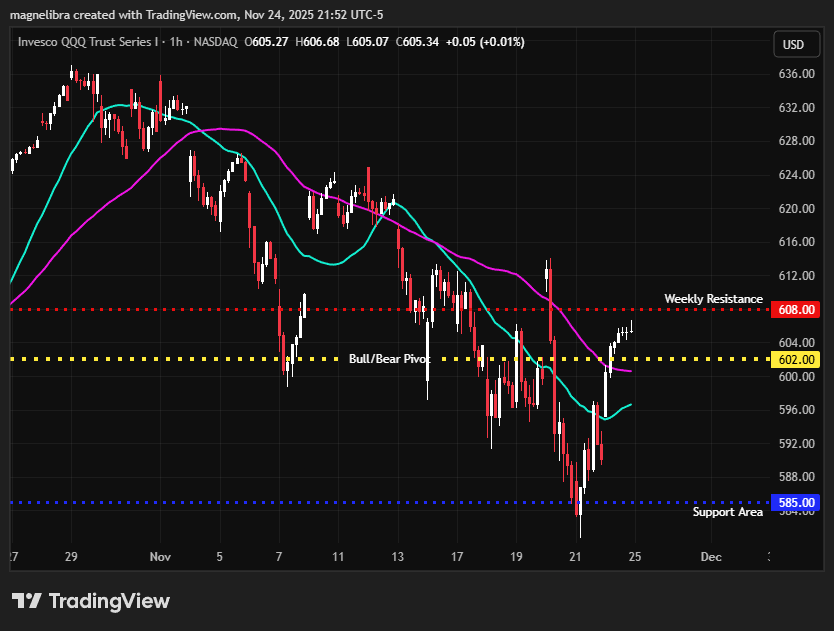Click the change value +0.05 (+0.01%)
The height and width of the screenshot is (631, 834).
point(485,42)
